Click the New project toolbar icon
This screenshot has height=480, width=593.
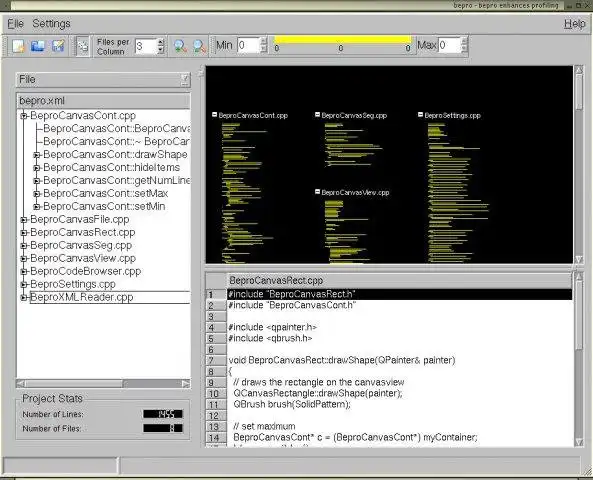click(18, 46)
